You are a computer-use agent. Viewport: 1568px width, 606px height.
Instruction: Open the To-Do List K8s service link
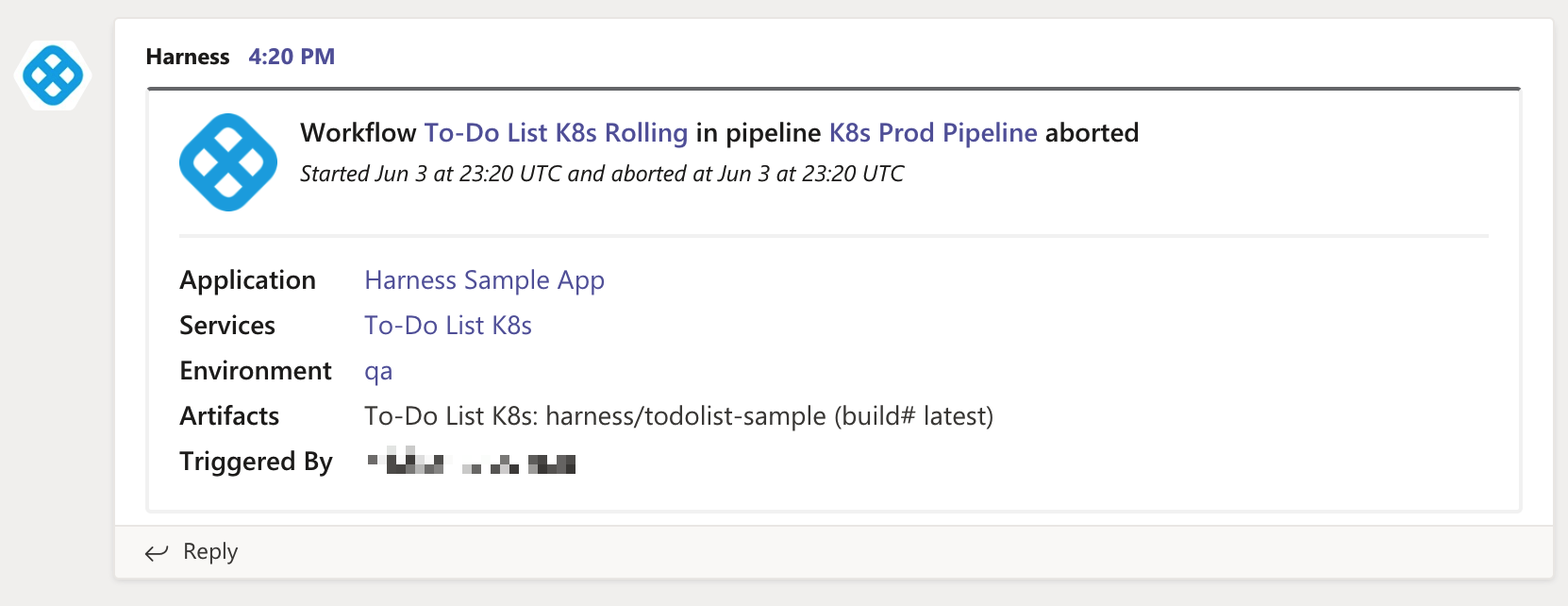(448, 326)
